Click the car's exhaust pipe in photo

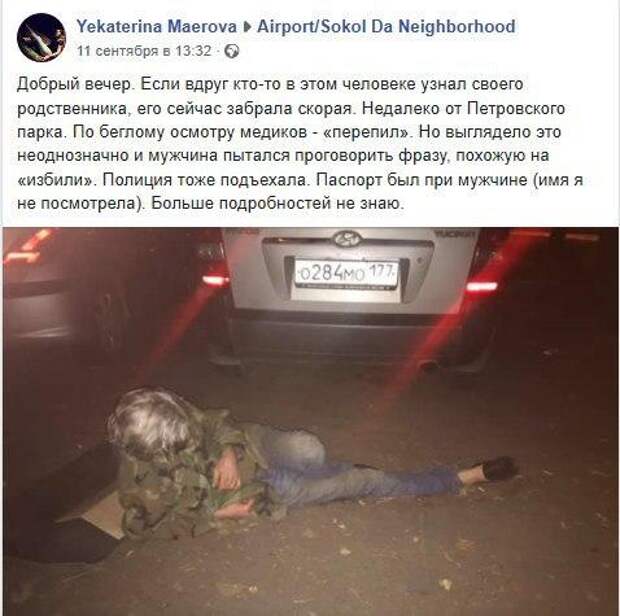pyautogui.click(x=431, y=367)
